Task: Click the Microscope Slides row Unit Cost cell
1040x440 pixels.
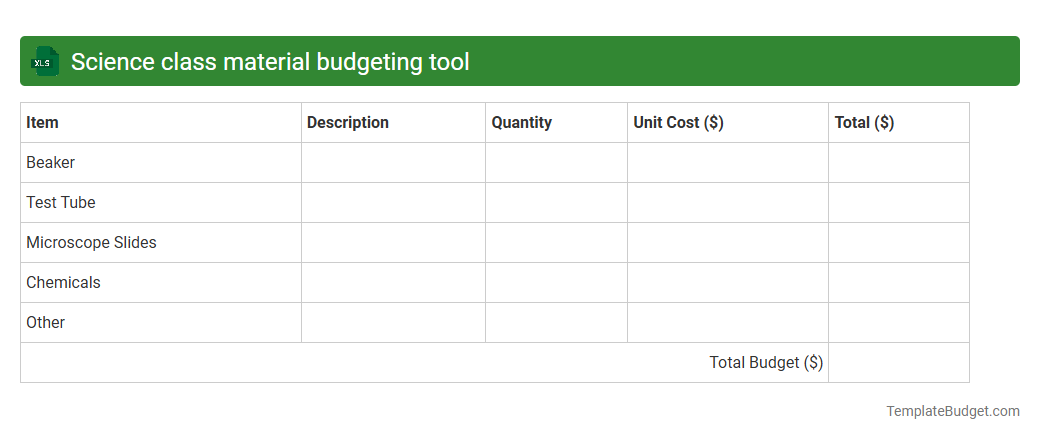Action: pos(728,242)
